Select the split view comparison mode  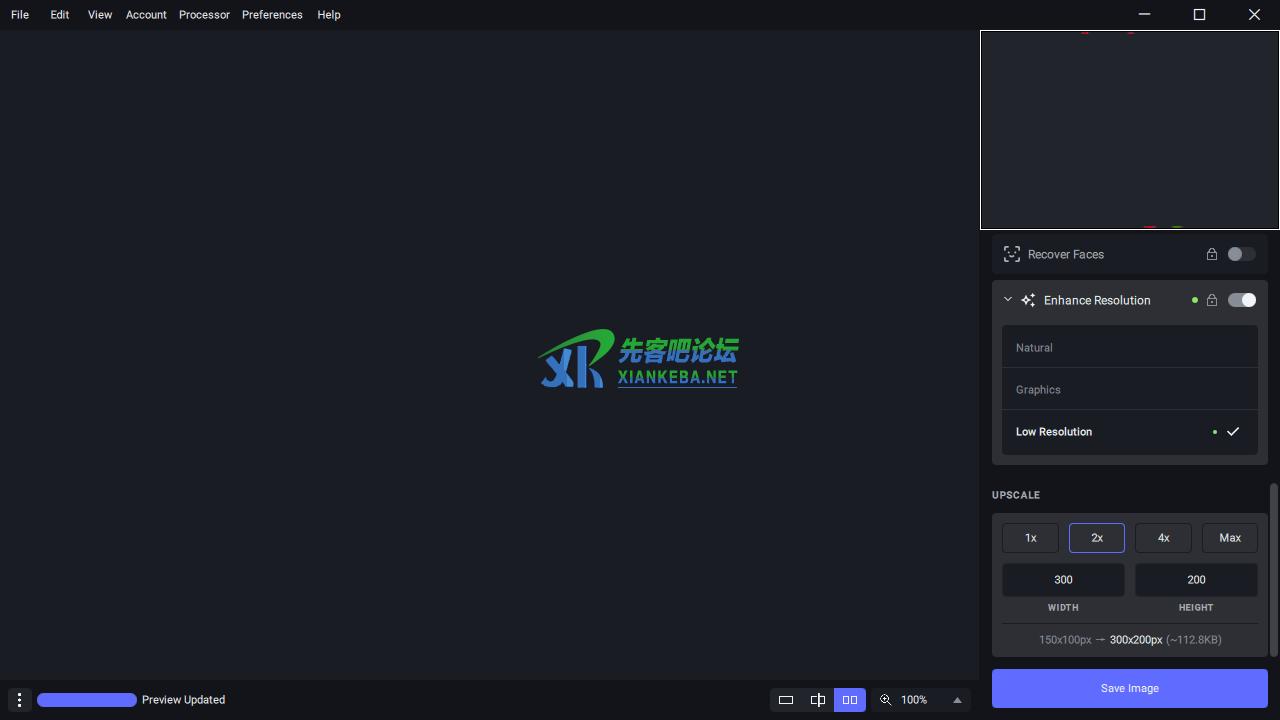[818, 700]
